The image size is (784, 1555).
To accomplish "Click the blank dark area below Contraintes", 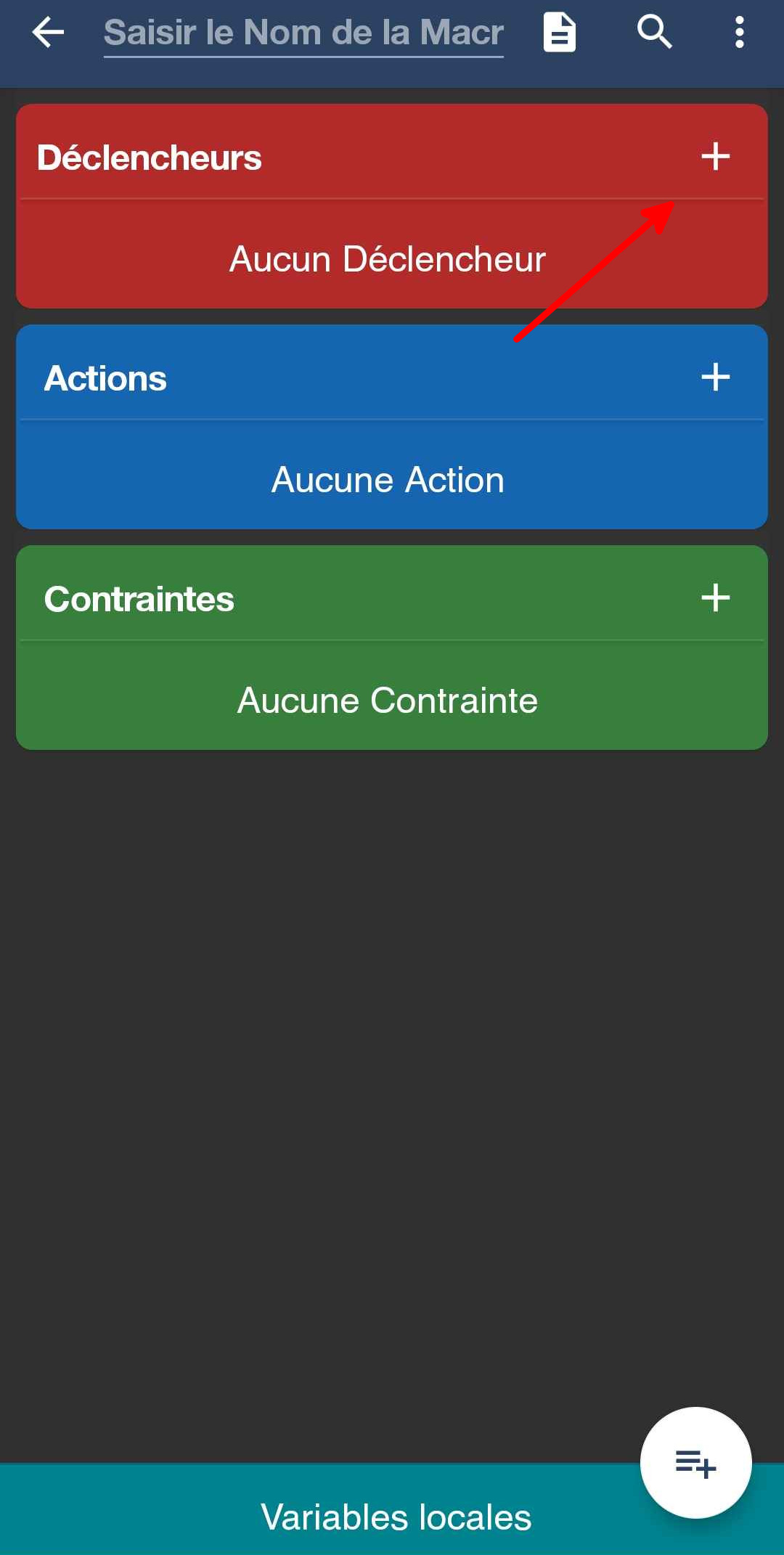I will [392, 1053].
